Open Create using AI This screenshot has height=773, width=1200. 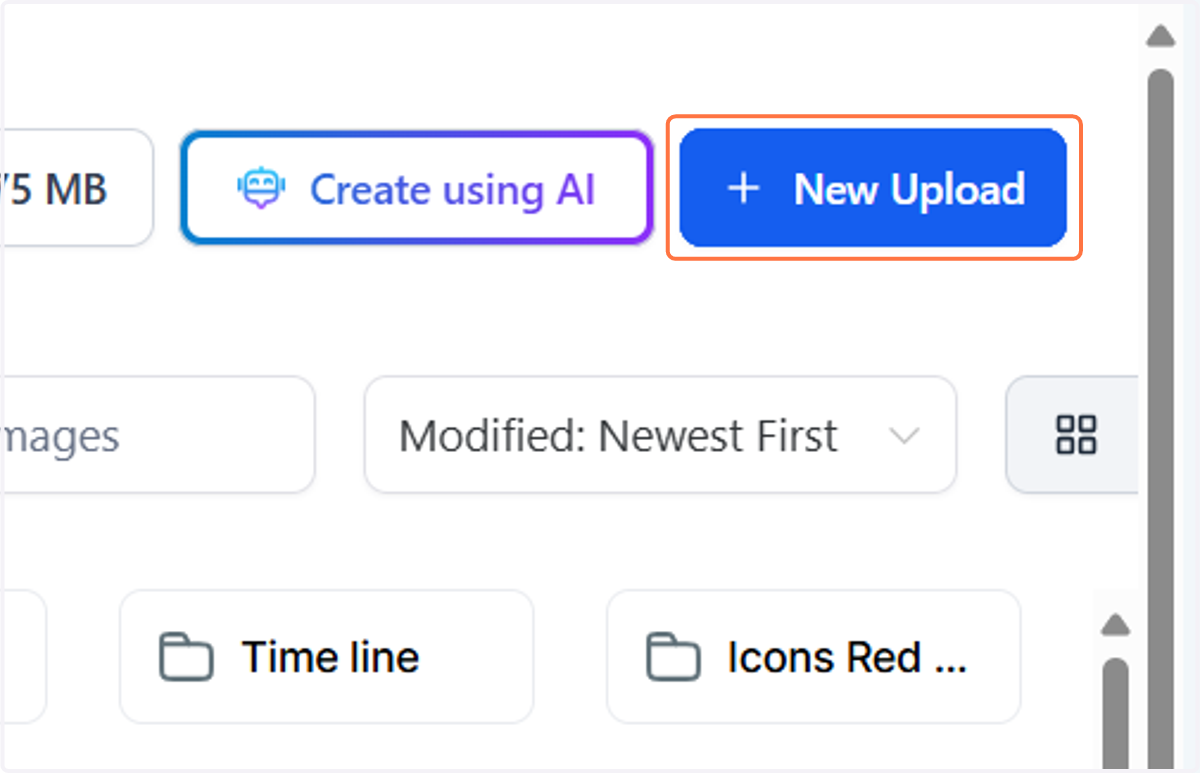point(416,188)
